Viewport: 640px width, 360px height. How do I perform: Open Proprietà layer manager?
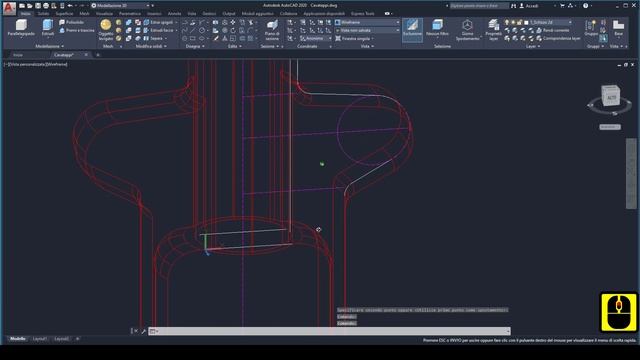click(x=493, y=30)
